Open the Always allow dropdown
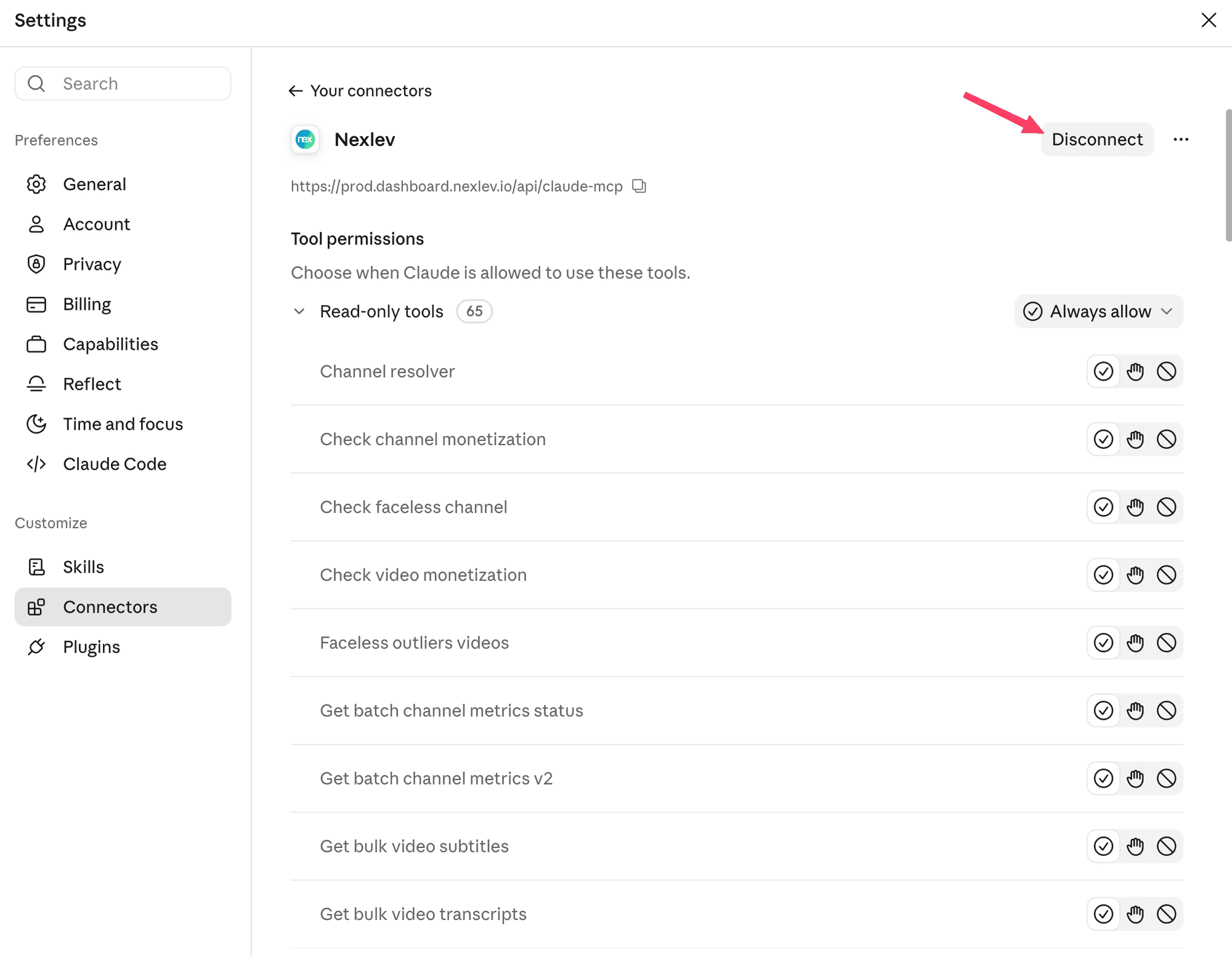Viewport: 1232px width, 957px height. [x=1098, y=312]
